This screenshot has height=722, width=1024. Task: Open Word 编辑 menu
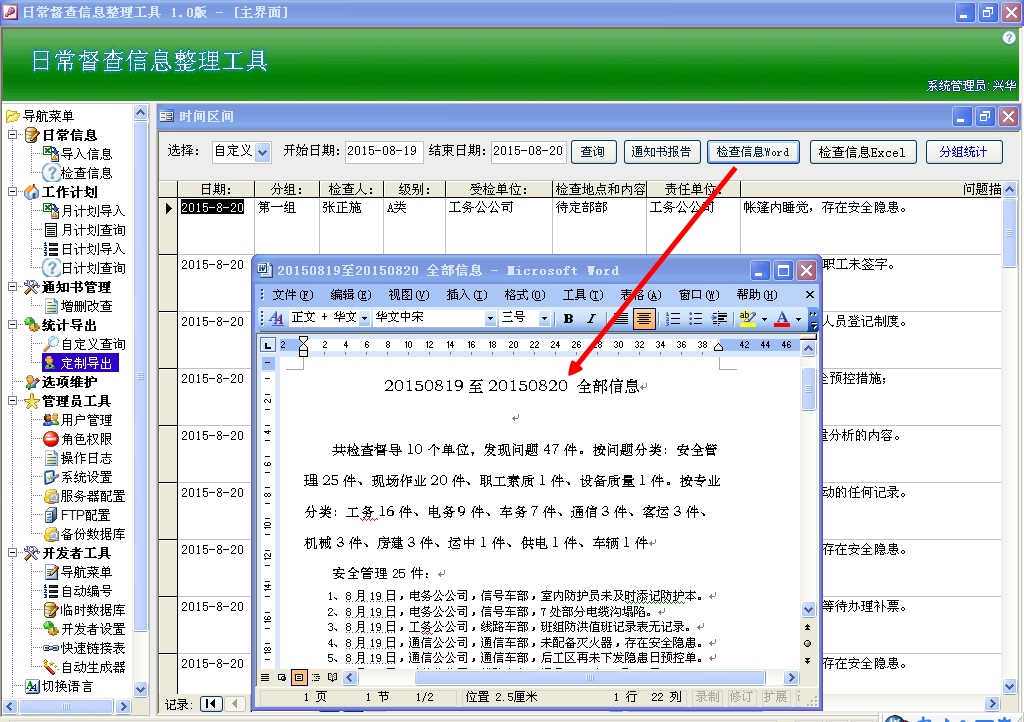click(351, 295)
